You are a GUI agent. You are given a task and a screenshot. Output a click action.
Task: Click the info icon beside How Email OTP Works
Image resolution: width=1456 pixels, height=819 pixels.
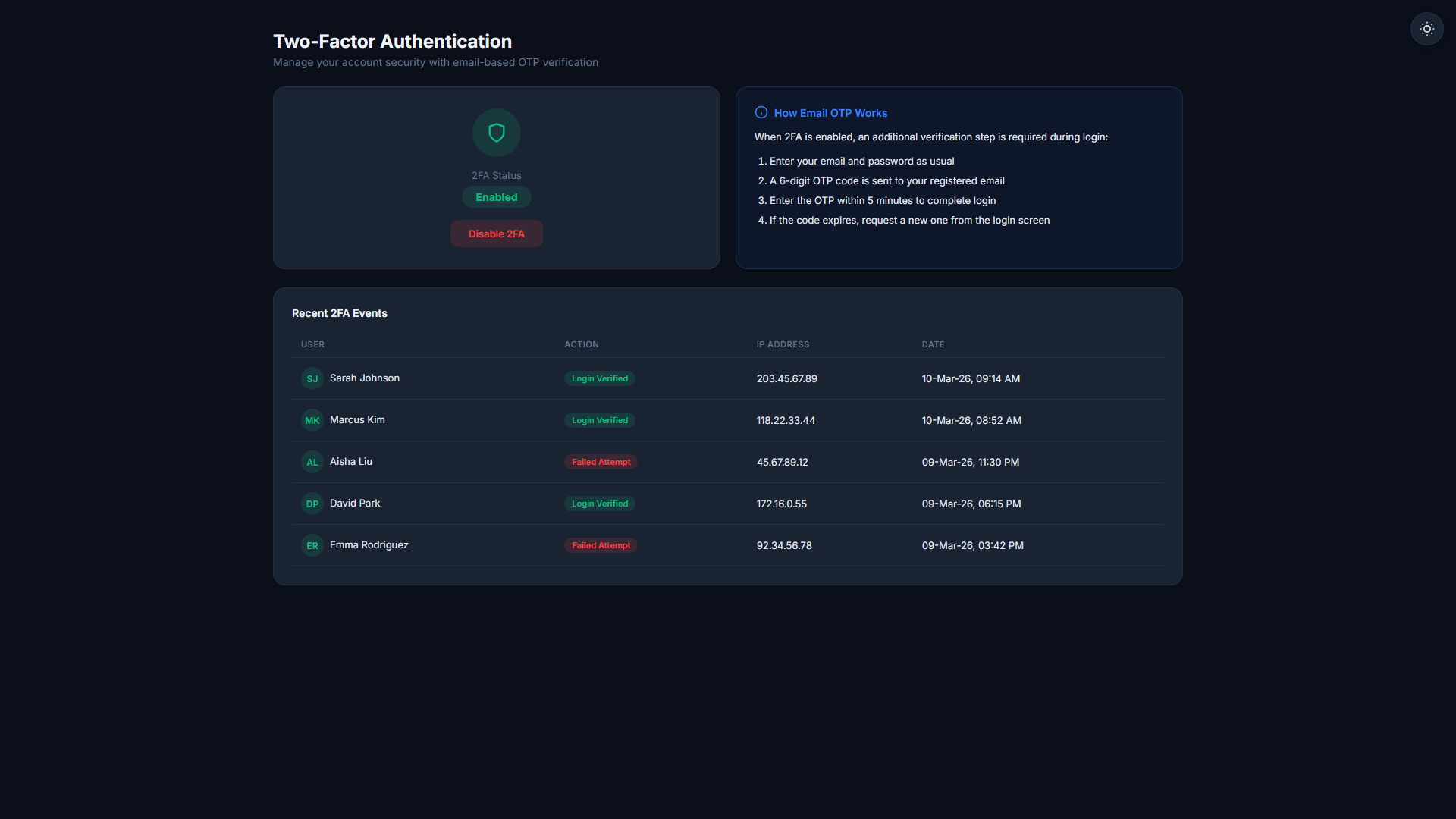(x=761, y=112)
